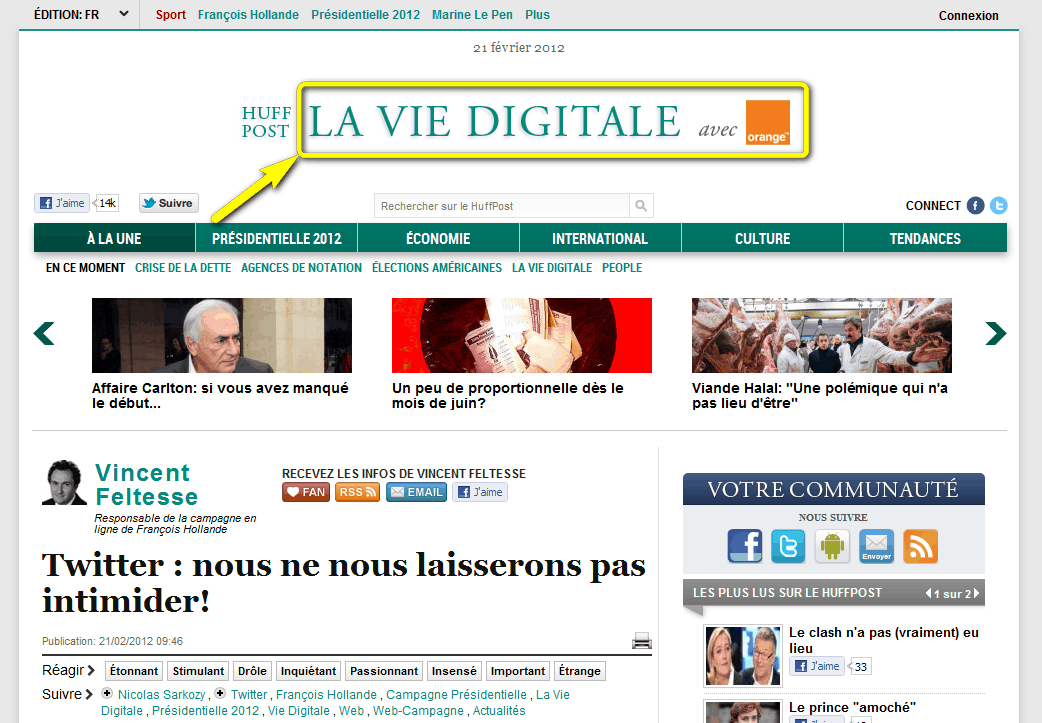Click the Huff Post logo
Image resolution: width=1042 pixels, height=723 pixels.
click(x=266, y=122)
